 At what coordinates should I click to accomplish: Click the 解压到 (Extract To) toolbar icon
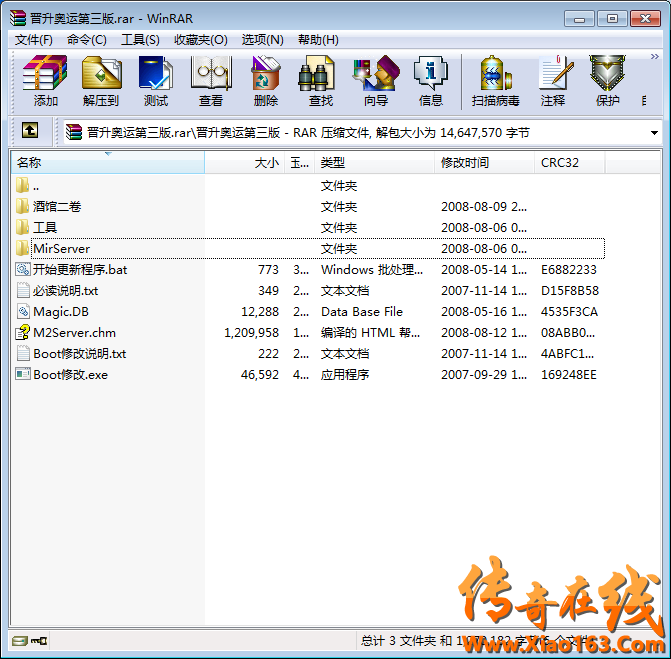[101, 81]
